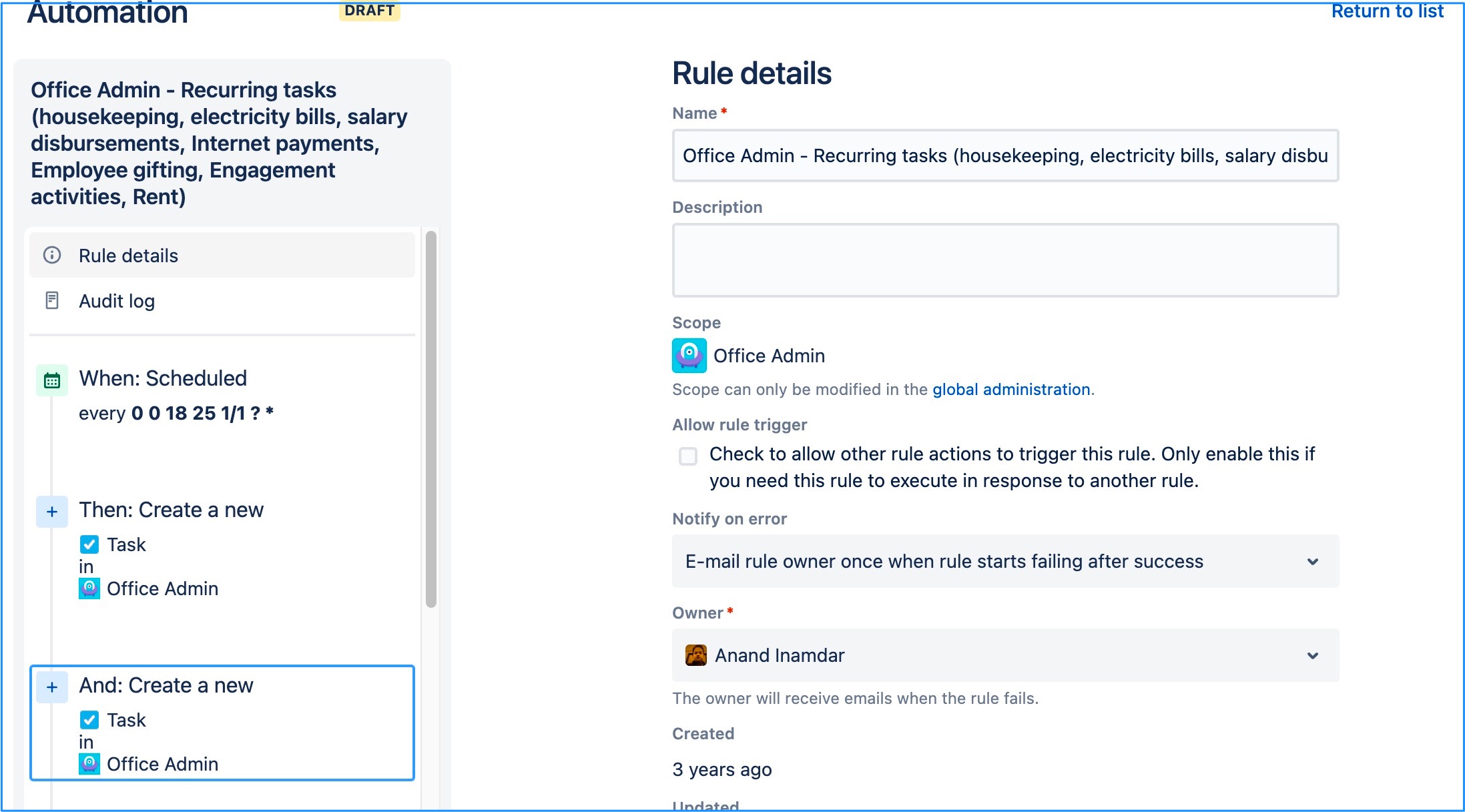Click the Return to list link
1465x812 pixels.
pos(1387,11)
